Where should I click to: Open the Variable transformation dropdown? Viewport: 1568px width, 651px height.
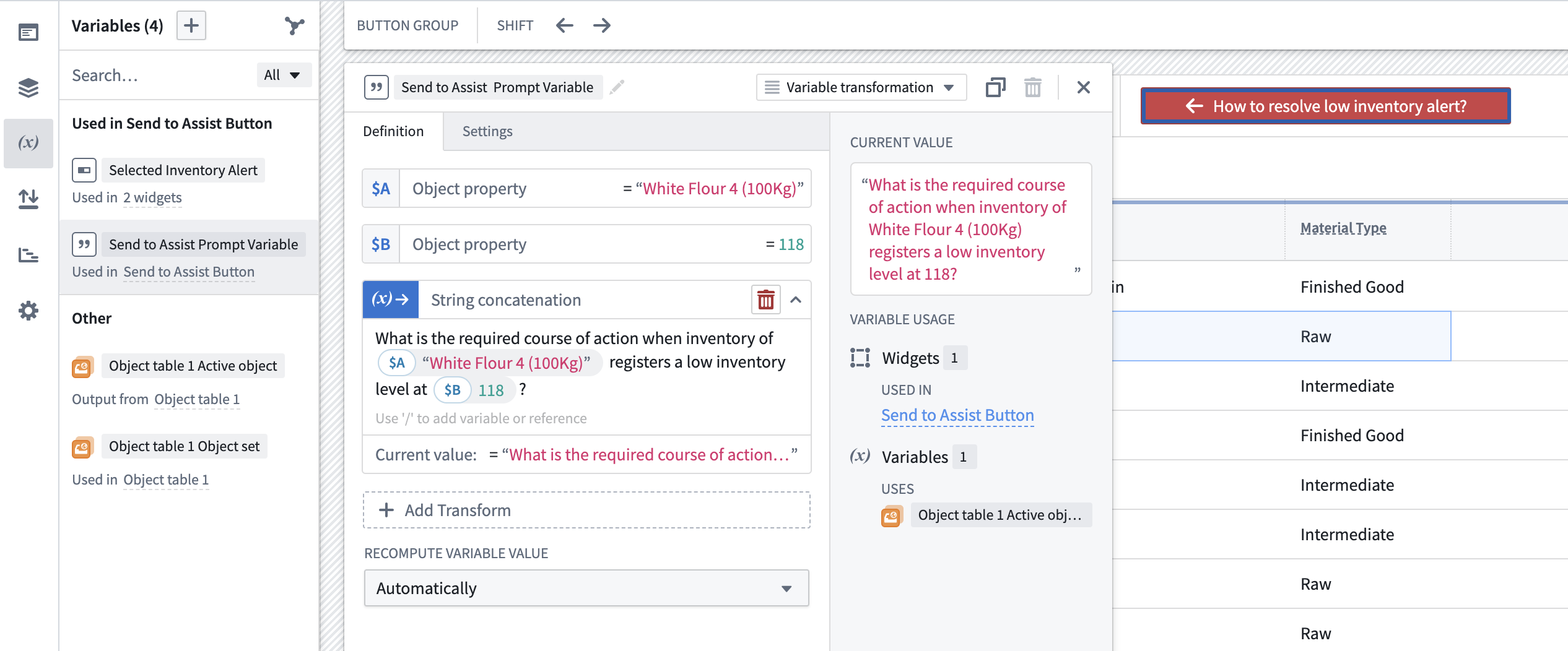click(x=861, y=87)
